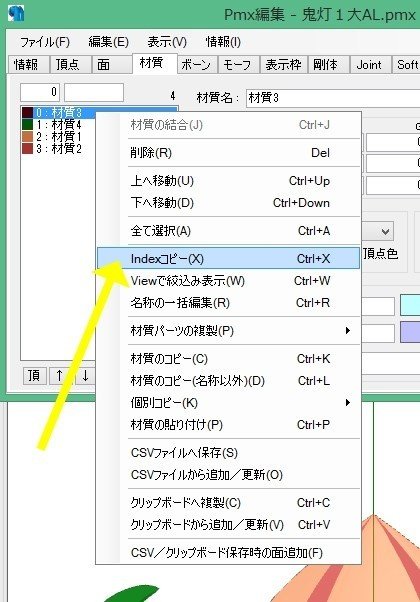Switch to the 表示枠 tab

pyautogui.click(x=283, y=64)
